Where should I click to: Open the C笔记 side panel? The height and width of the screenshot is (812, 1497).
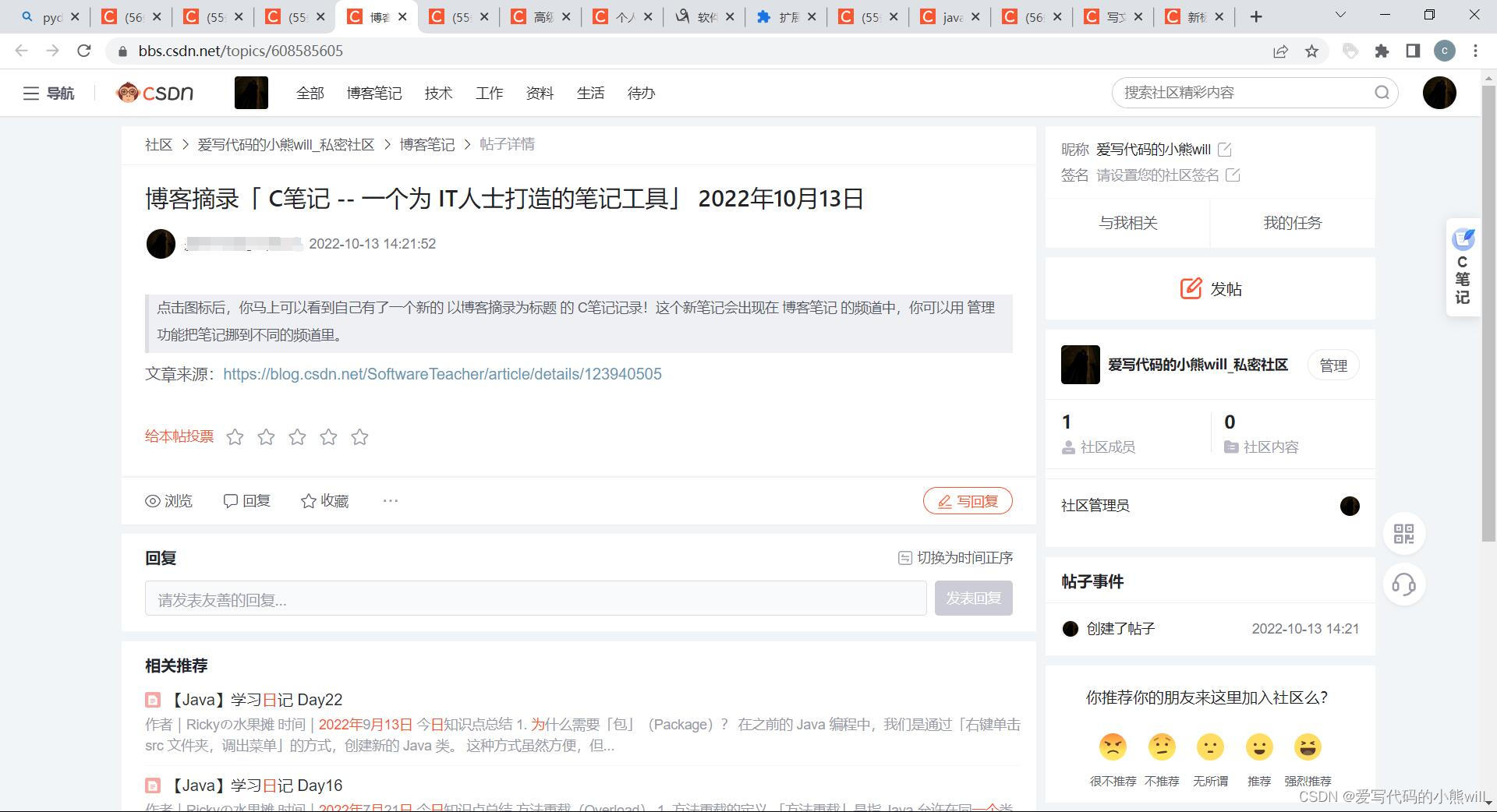[1463, 267]
